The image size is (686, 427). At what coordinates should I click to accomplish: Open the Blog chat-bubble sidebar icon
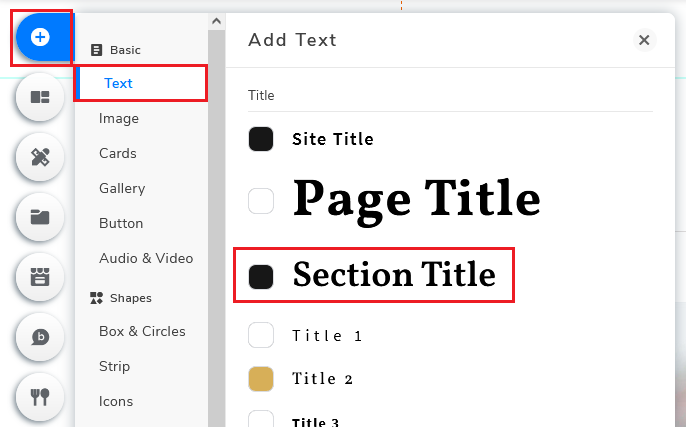pos(40,337)
